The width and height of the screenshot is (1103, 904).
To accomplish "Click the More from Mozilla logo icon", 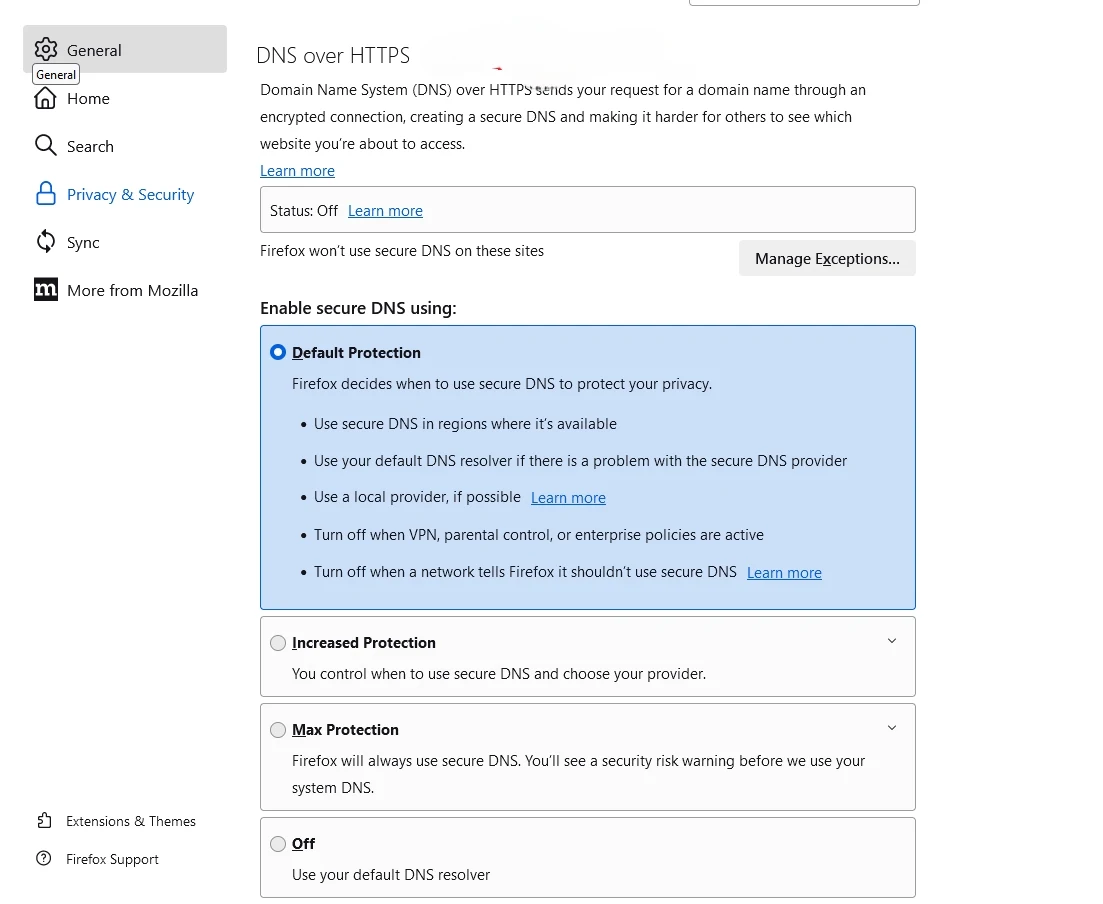I will click(x=46, y=290).
